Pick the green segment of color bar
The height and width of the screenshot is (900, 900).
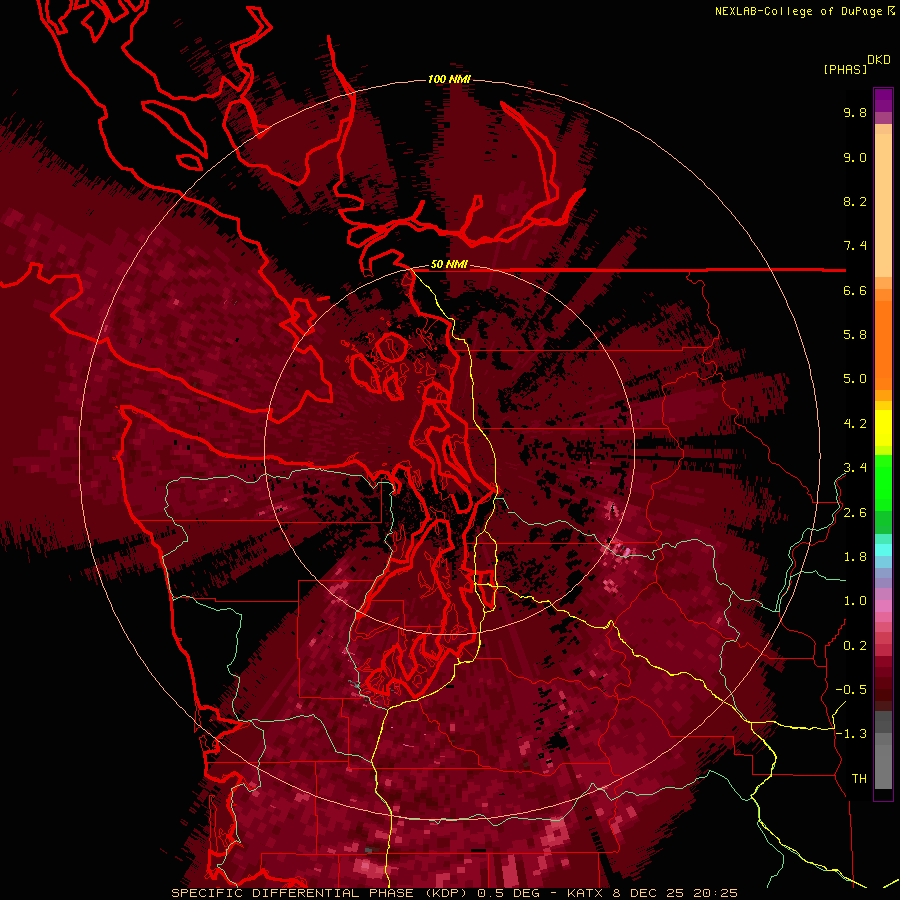pyautogui.click(x=883, y=482)
